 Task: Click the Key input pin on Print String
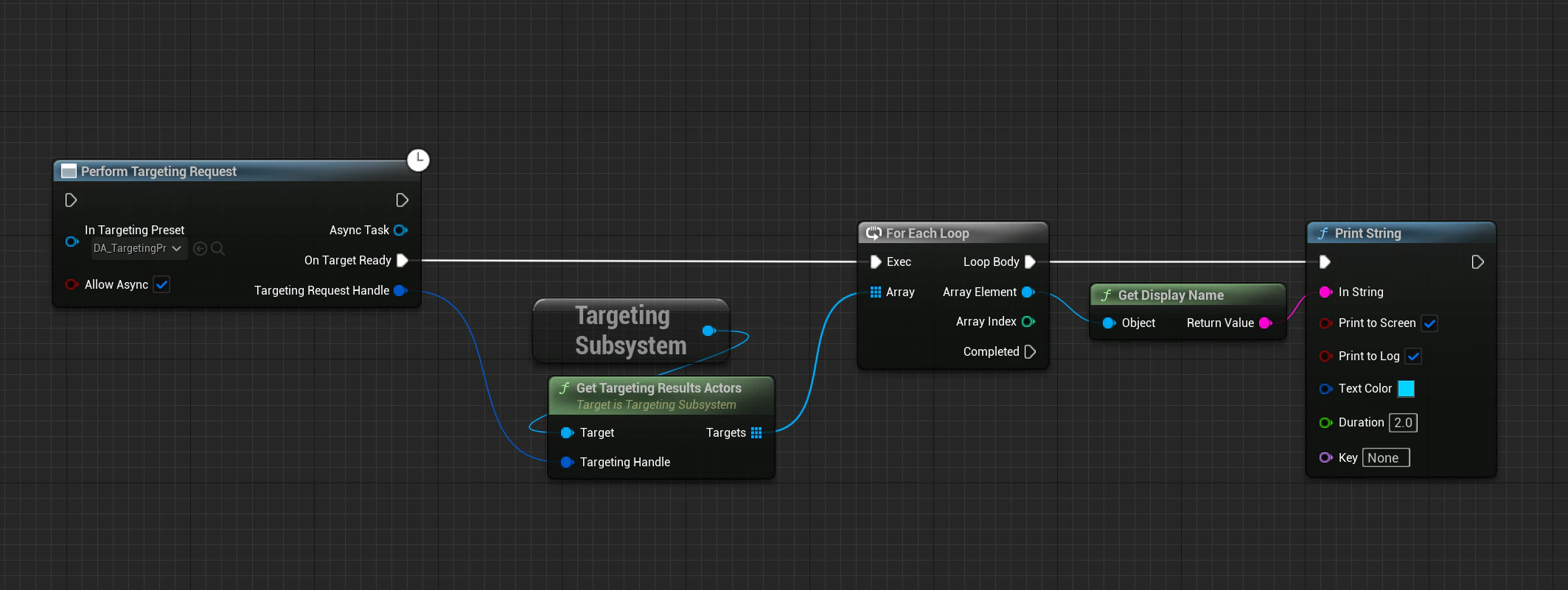[x=1325, y=457]
